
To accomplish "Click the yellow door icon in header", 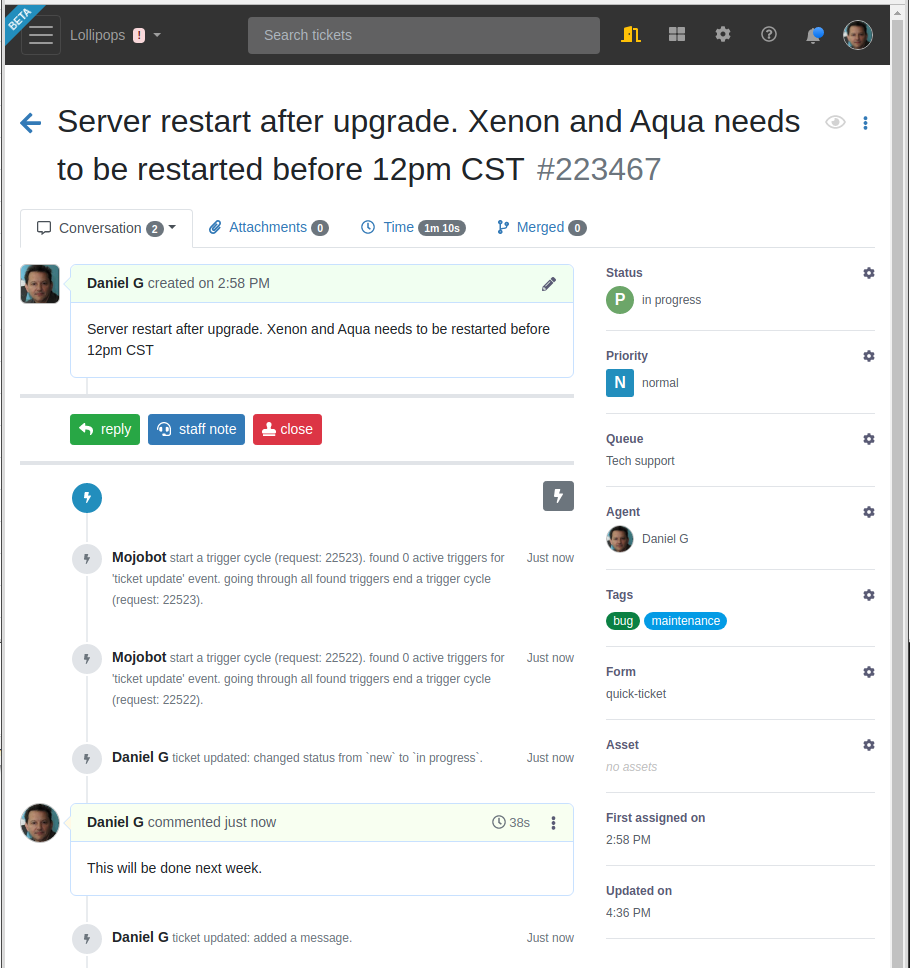I will (x=630, y=34).
